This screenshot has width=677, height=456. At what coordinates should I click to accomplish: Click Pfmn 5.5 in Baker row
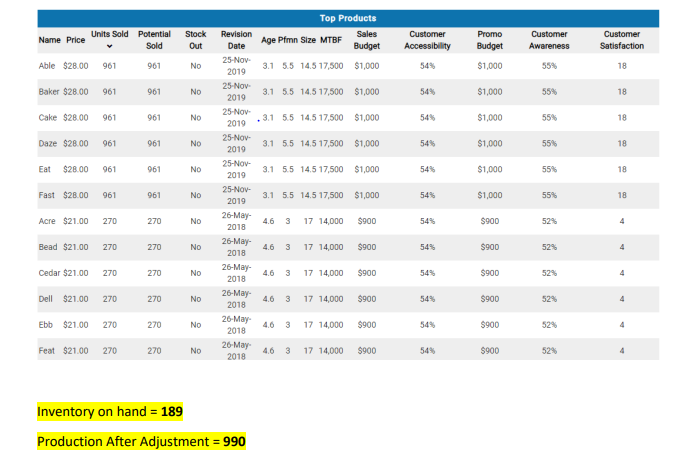[x=288, y=92]
